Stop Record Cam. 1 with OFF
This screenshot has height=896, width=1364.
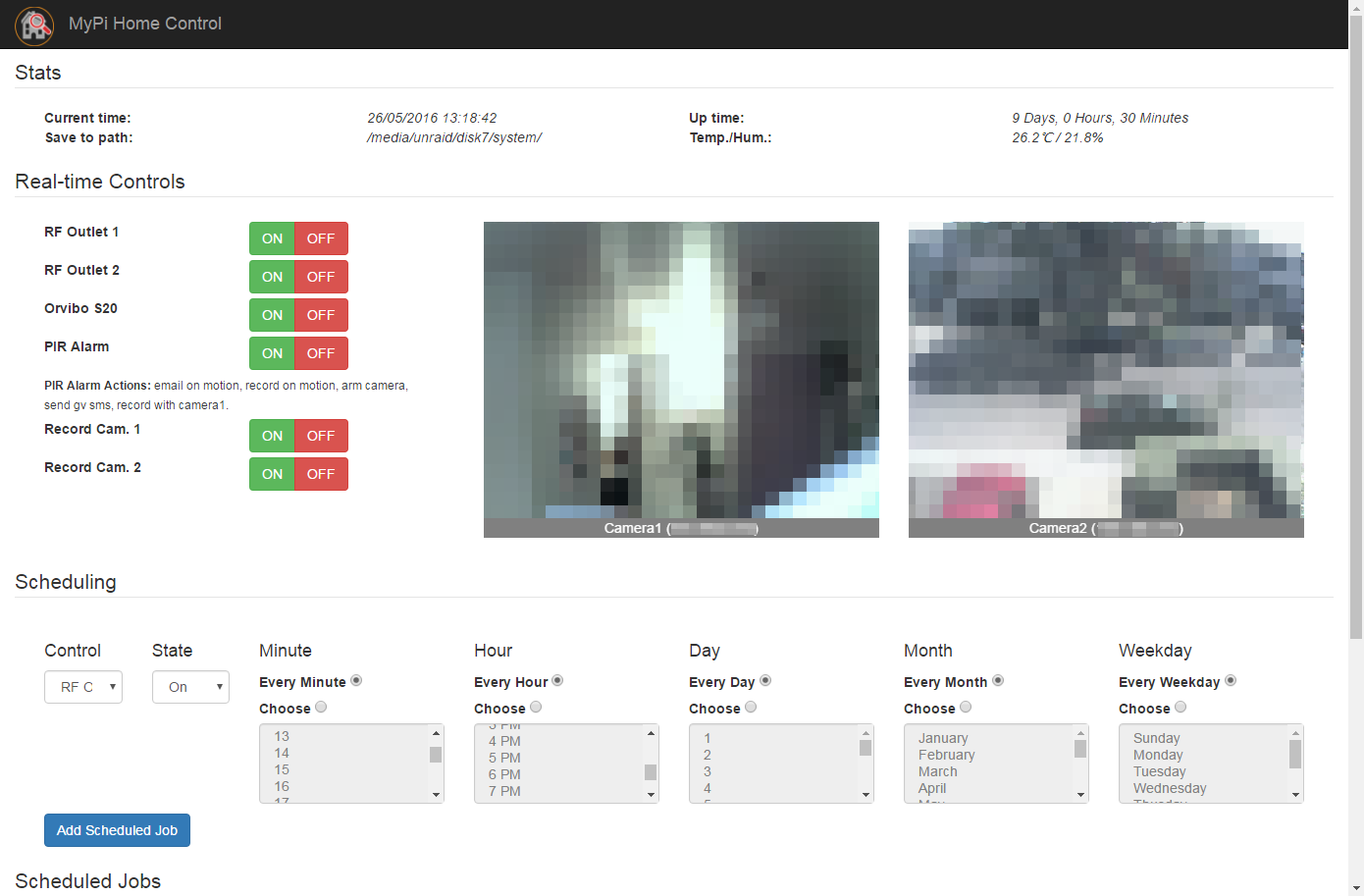(x=321, y=436)
